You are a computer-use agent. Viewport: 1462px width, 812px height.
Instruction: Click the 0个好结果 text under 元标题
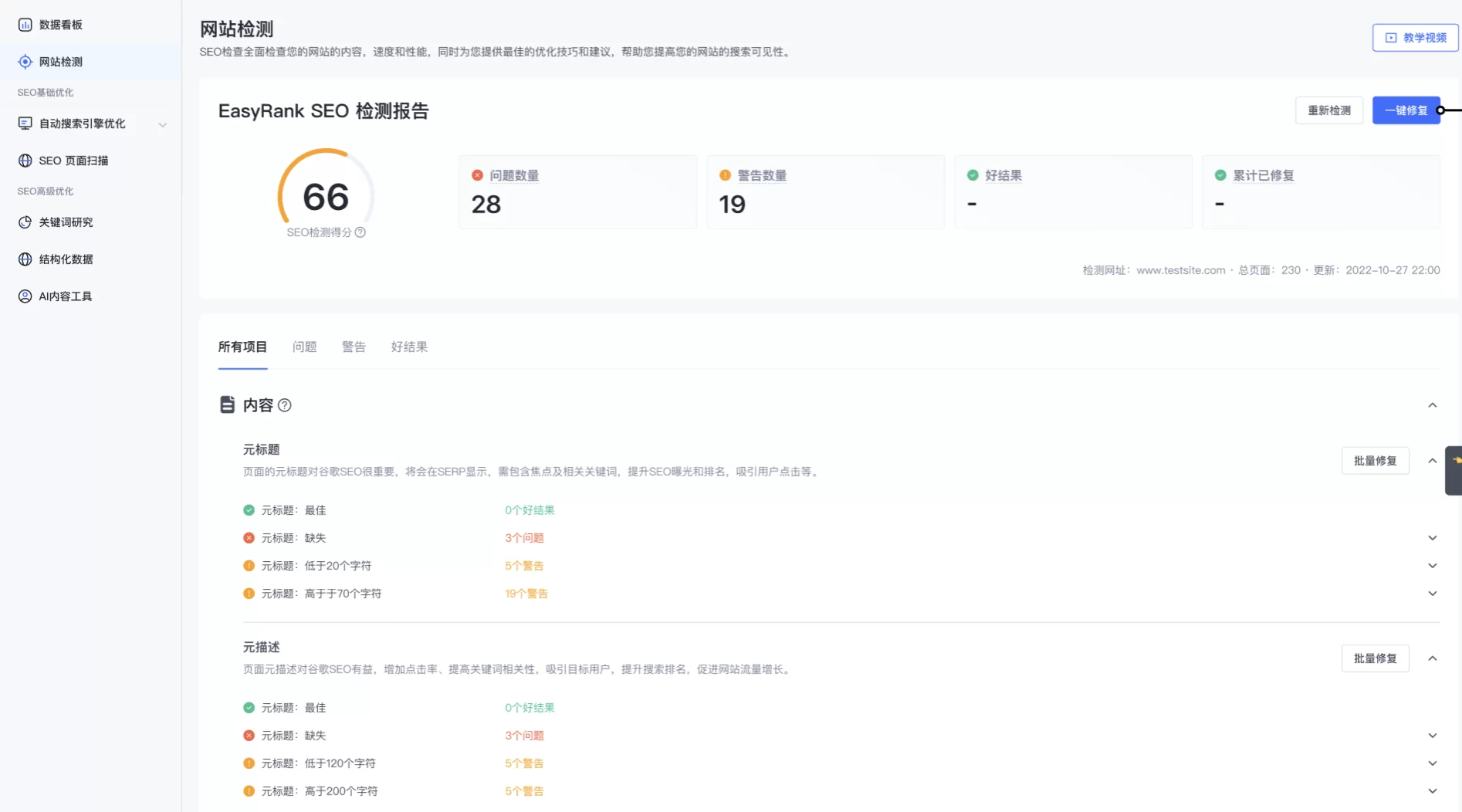click(530, 510)
